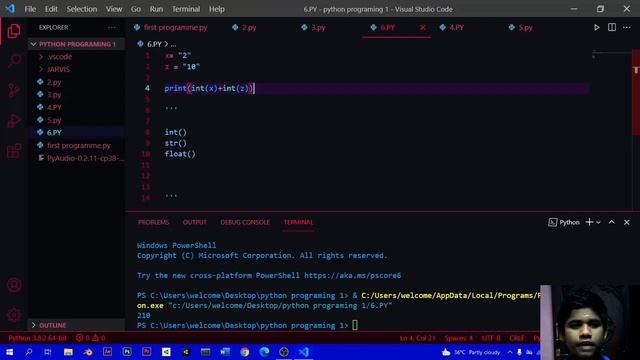
Task: Switch to the DEBUG CONSOLE tab
Action: tap(245, 222)
